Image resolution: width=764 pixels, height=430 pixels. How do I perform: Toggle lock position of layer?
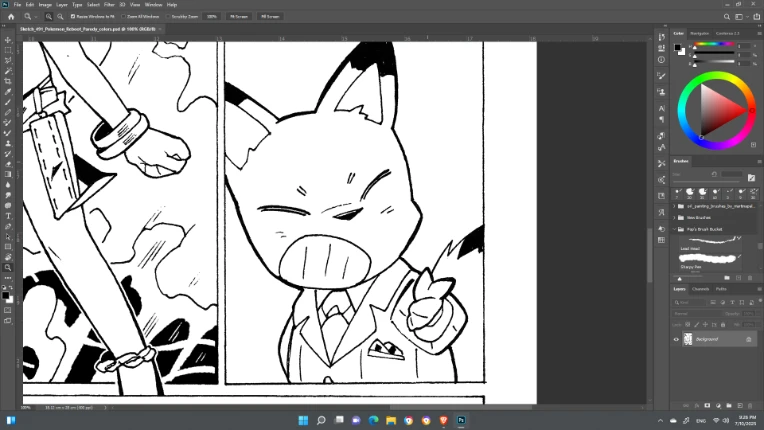tap(705, 324)
